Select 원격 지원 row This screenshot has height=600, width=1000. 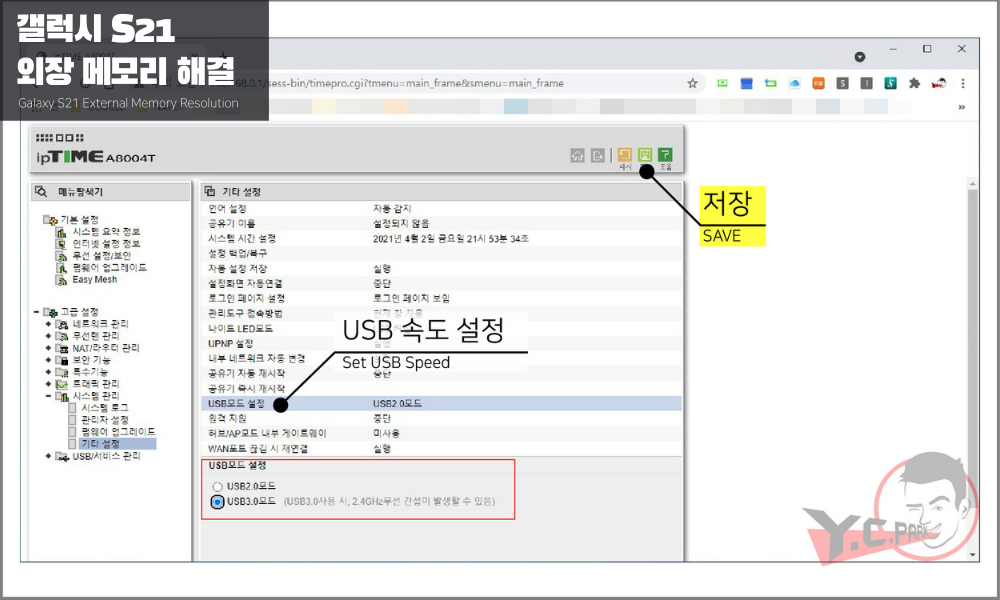click(443, 418)
